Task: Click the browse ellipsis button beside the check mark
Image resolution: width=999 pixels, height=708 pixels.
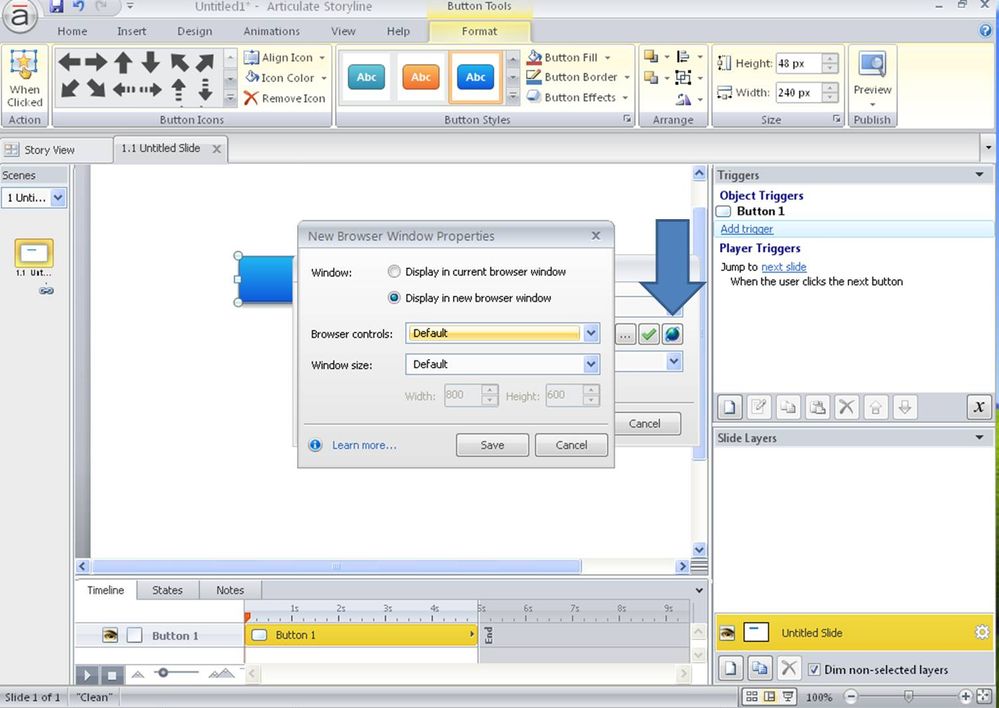Action: point(626,334)
